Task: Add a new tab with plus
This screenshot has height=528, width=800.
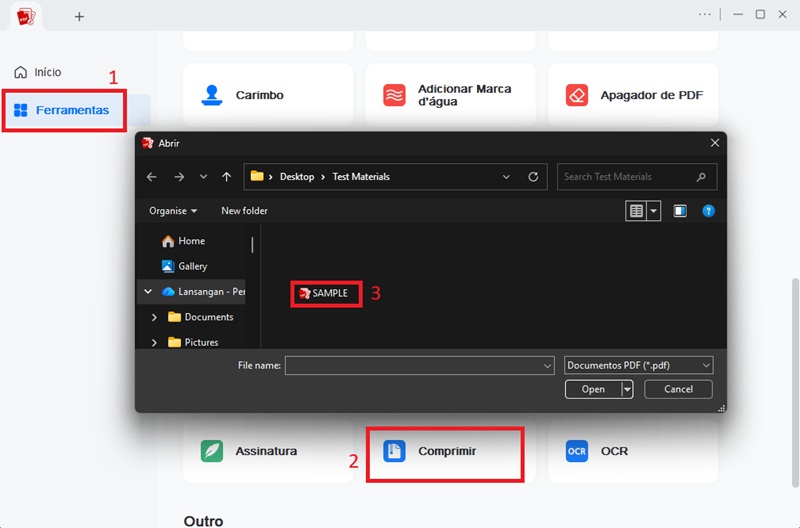Action: [x=79, y=17]
